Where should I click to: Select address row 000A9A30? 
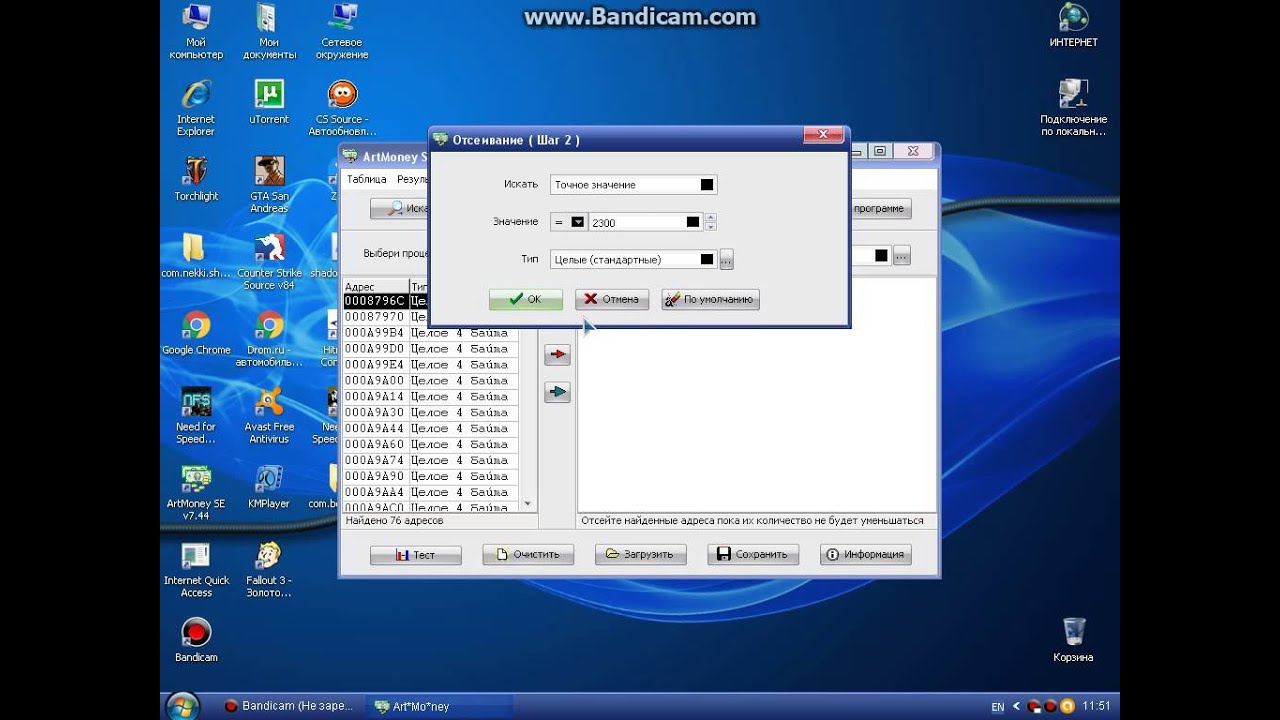coord(430,413)
